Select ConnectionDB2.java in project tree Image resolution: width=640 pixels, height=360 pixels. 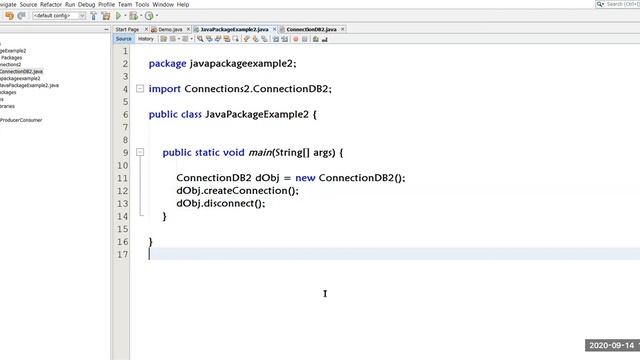21,71
